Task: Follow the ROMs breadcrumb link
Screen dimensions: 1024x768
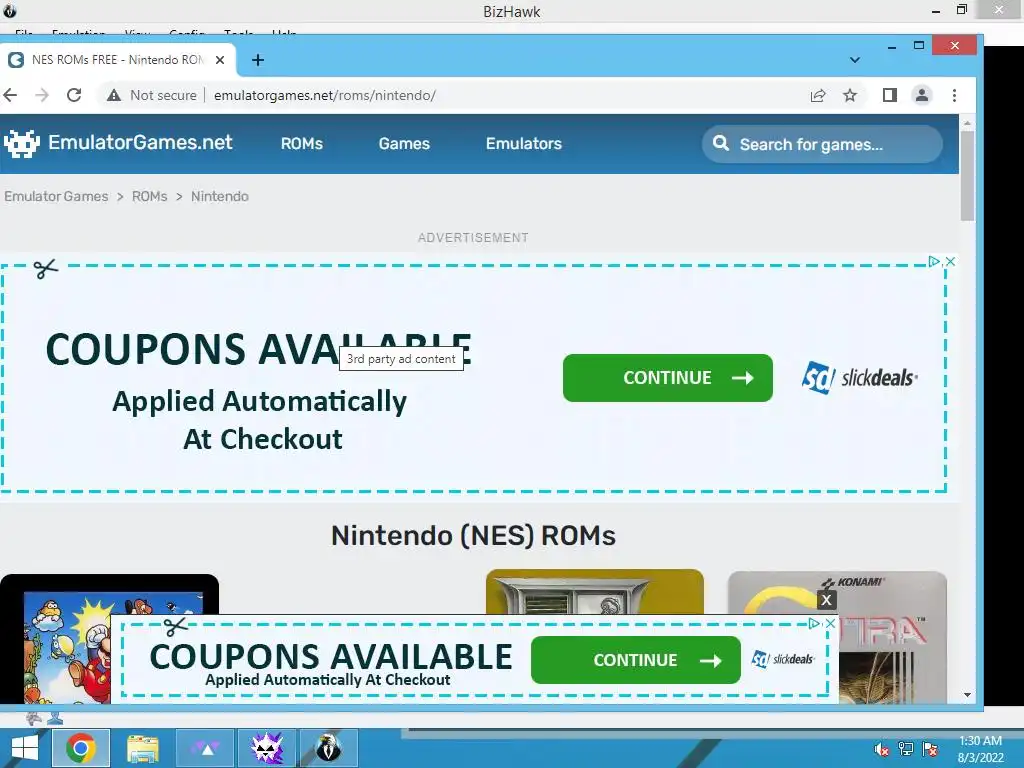Action: pos(150,197)
